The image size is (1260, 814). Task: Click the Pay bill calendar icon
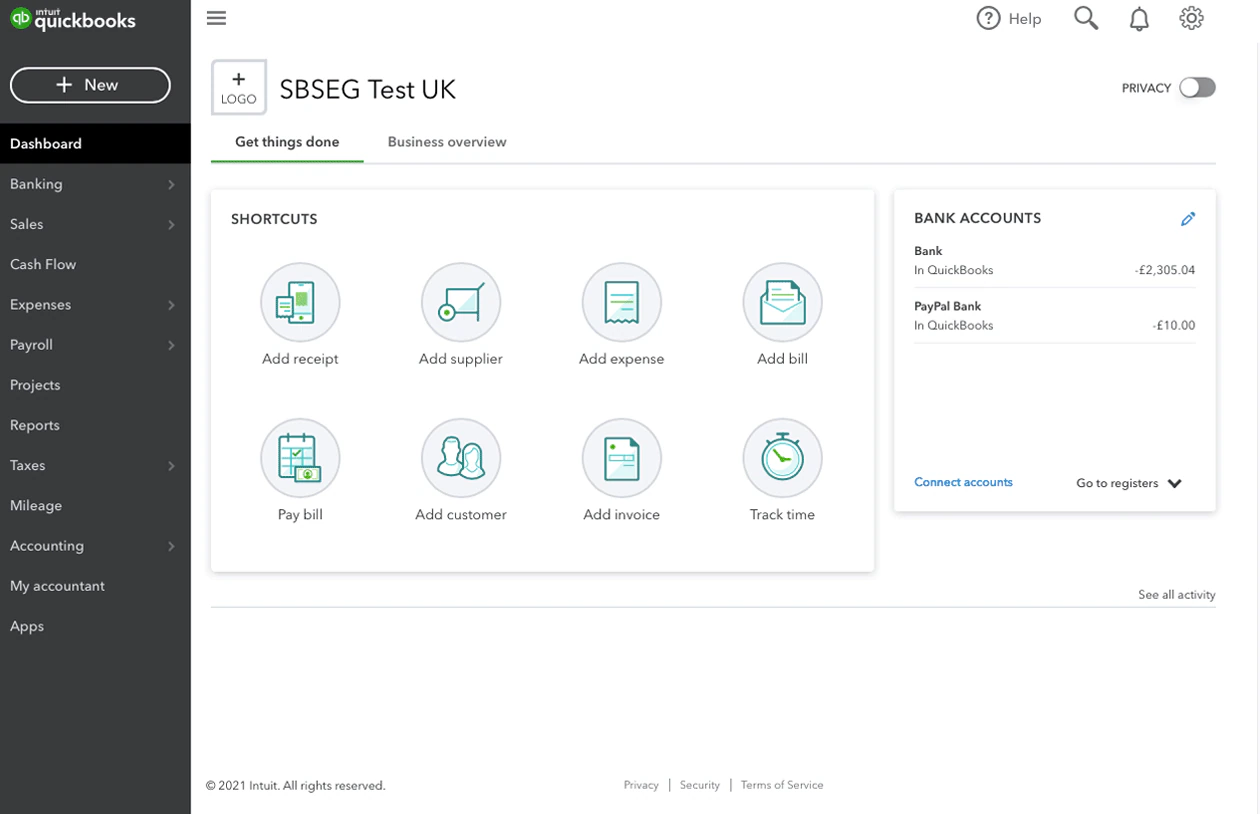point(300,458)
